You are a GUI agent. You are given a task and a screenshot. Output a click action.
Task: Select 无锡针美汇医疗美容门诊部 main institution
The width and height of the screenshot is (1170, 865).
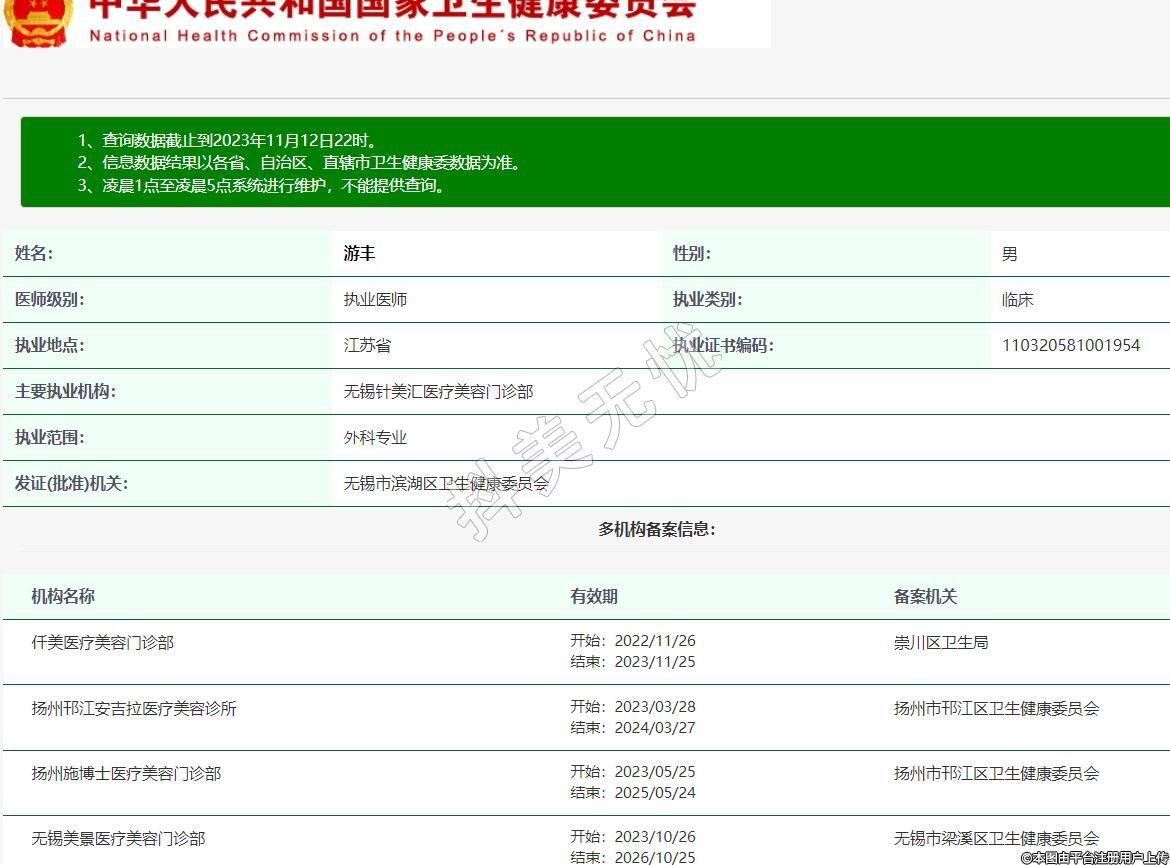coord(438,392)
